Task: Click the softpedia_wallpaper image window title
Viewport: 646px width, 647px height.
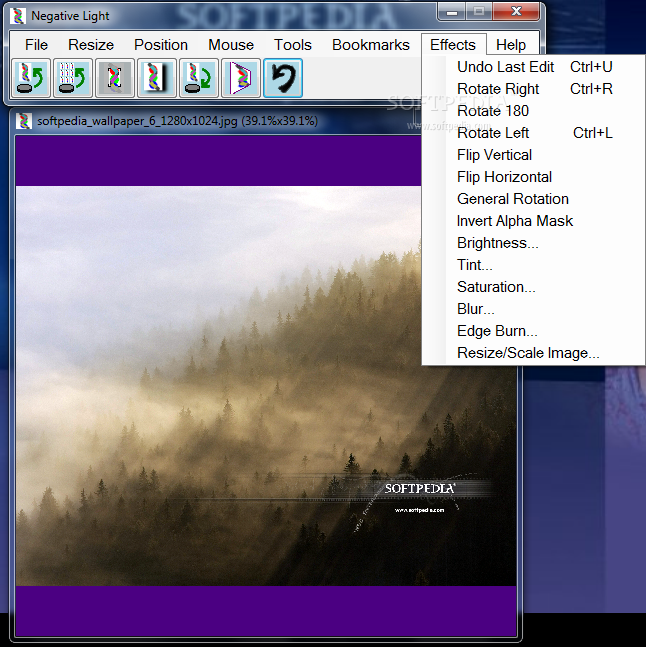Action: 177,121
